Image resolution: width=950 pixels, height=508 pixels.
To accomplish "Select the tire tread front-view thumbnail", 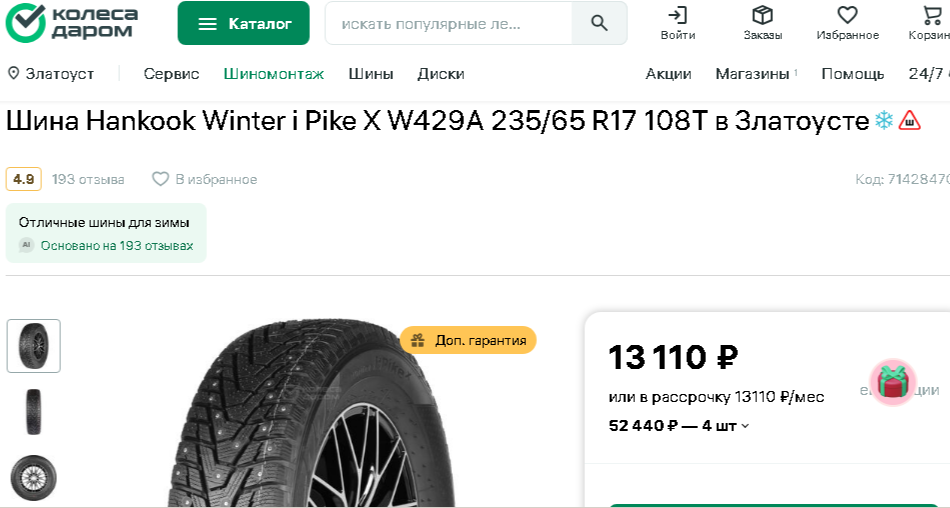I will point(34,412).
